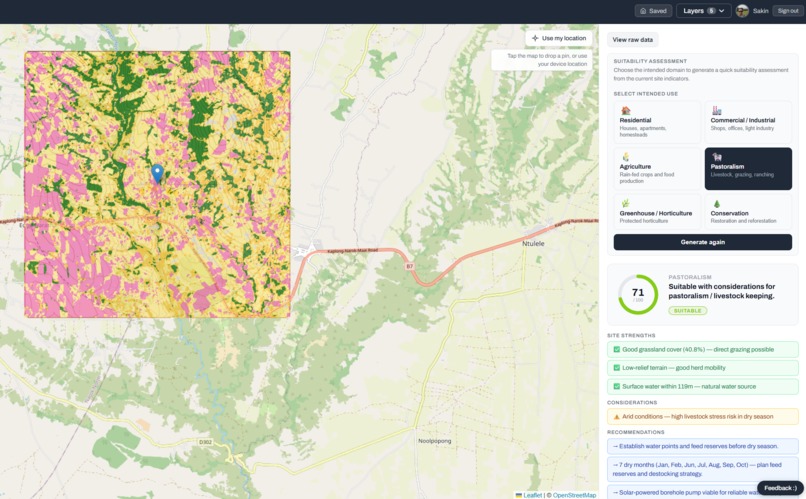The height and width of the screenshot is (499, 806).
Task: Click the Sakin user avatar
Action: 742,11
